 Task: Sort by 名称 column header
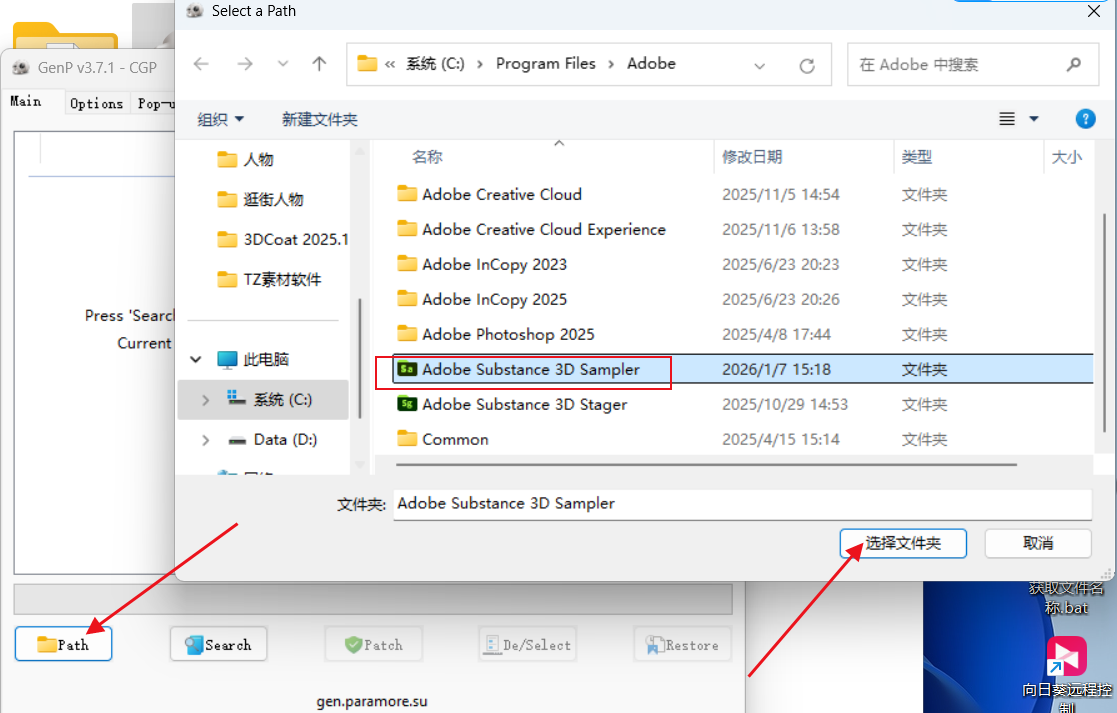pyautogui.click(x=427, y=157)
